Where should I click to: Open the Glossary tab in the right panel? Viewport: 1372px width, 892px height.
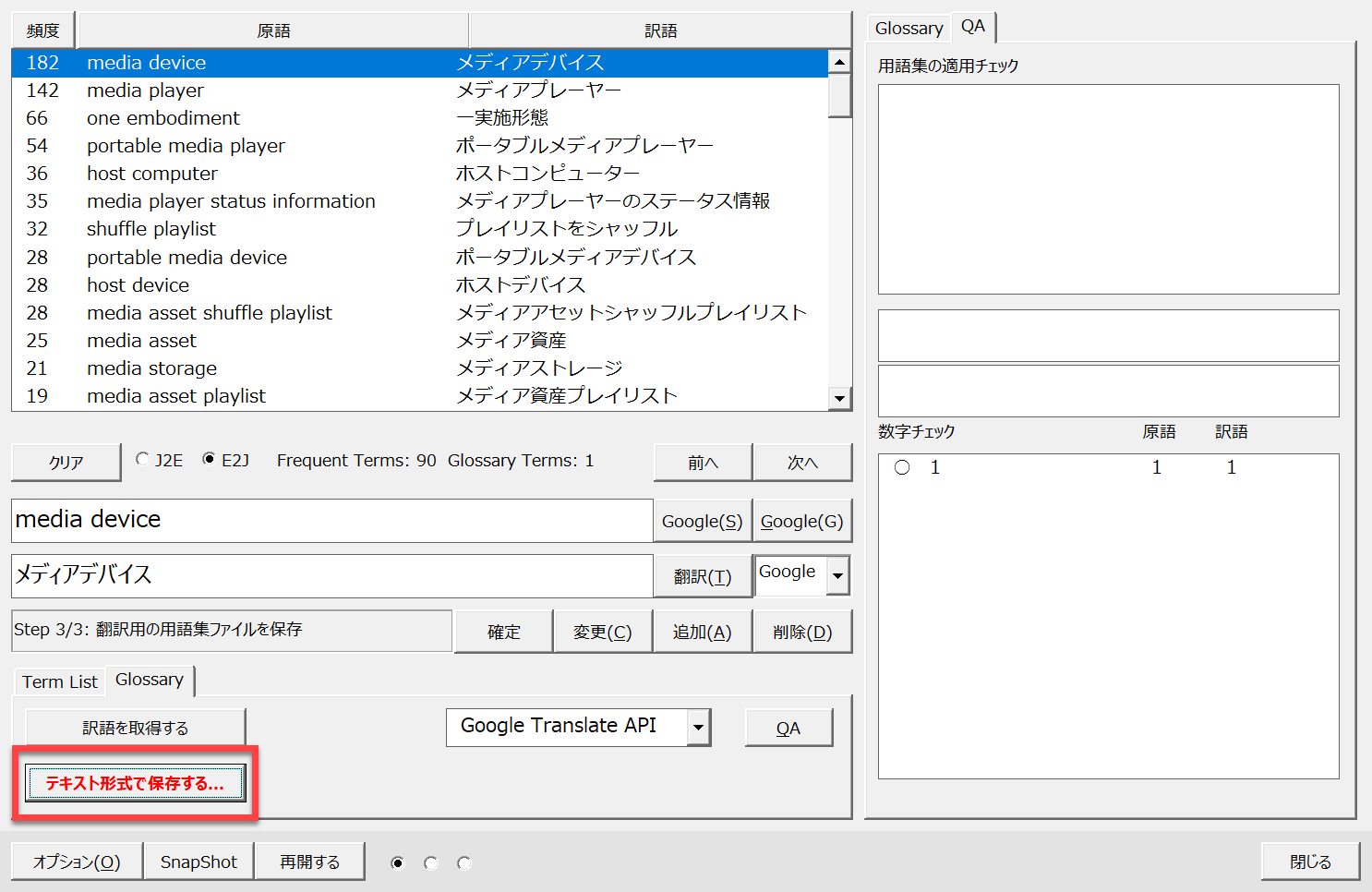pos(909,29)
